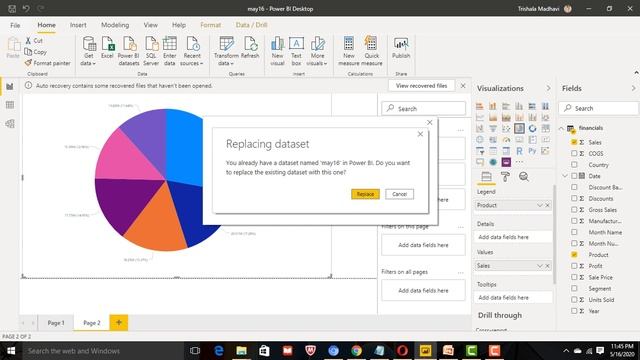Select the stacked bar chart visual
This screenshot has height=360, width=640.
480,106
